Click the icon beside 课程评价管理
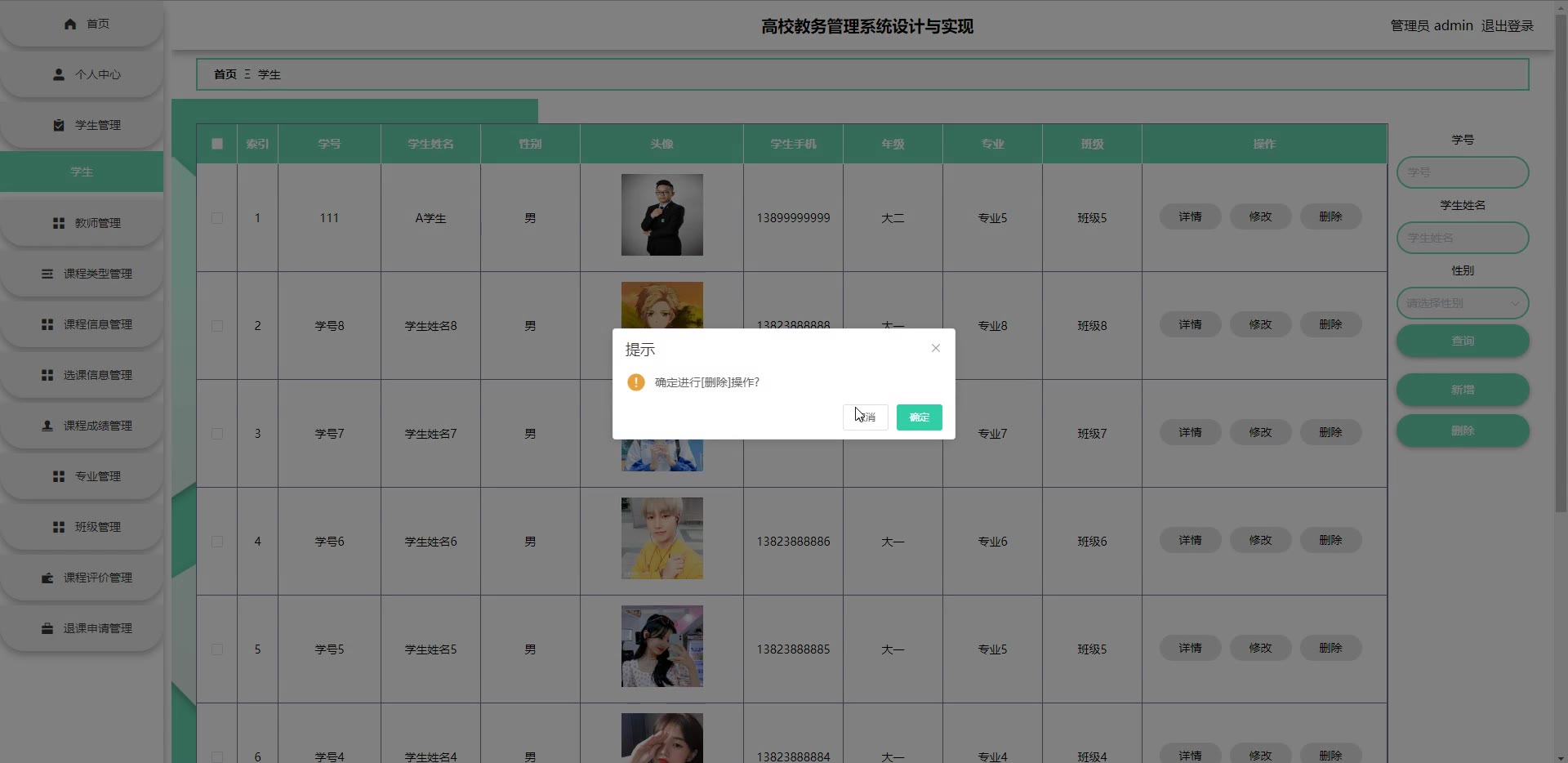The width and height of the screenshot is (1568, 763). pyautogui.click(x=47, y=578)
